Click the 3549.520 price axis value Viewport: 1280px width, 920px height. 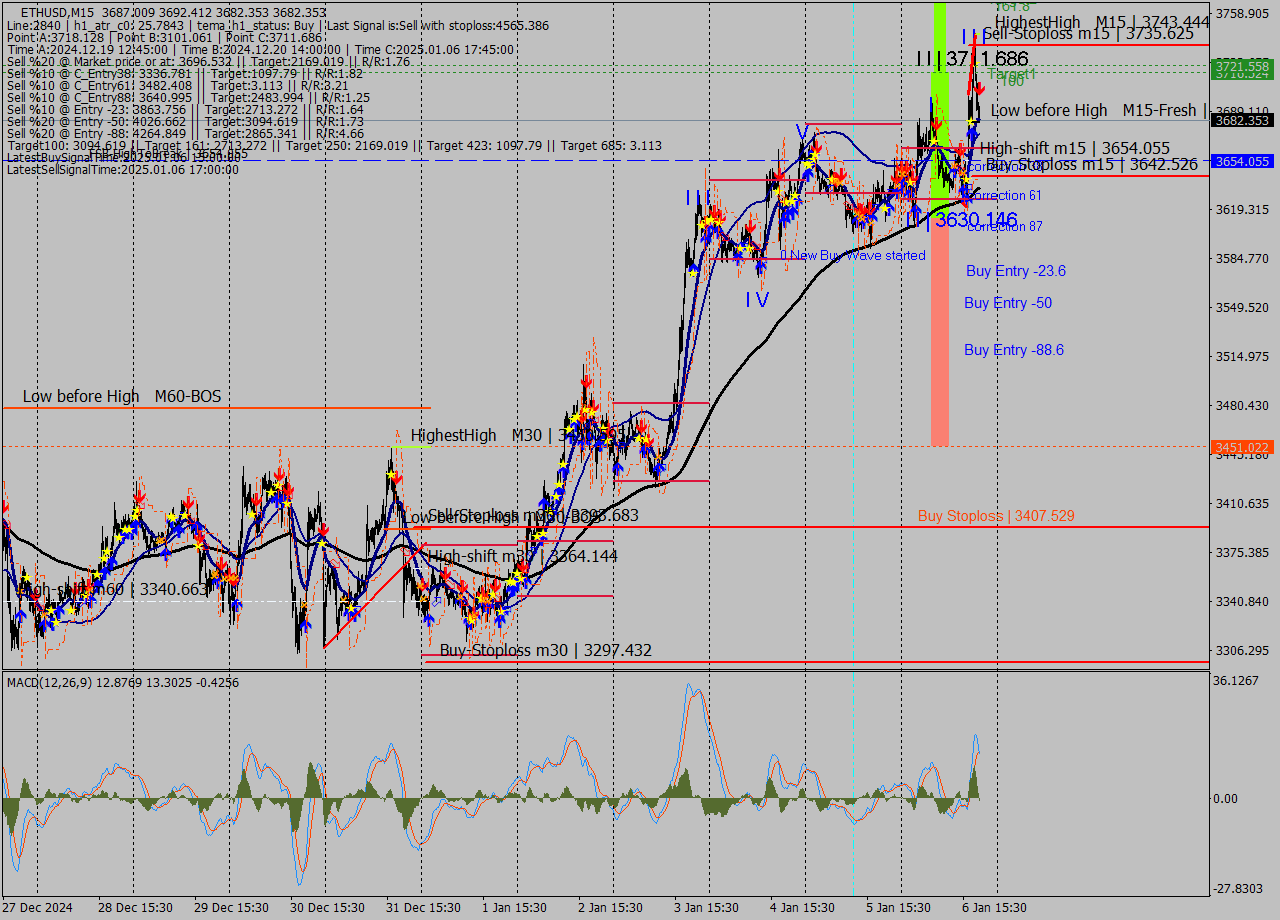tap(1241, 308)
